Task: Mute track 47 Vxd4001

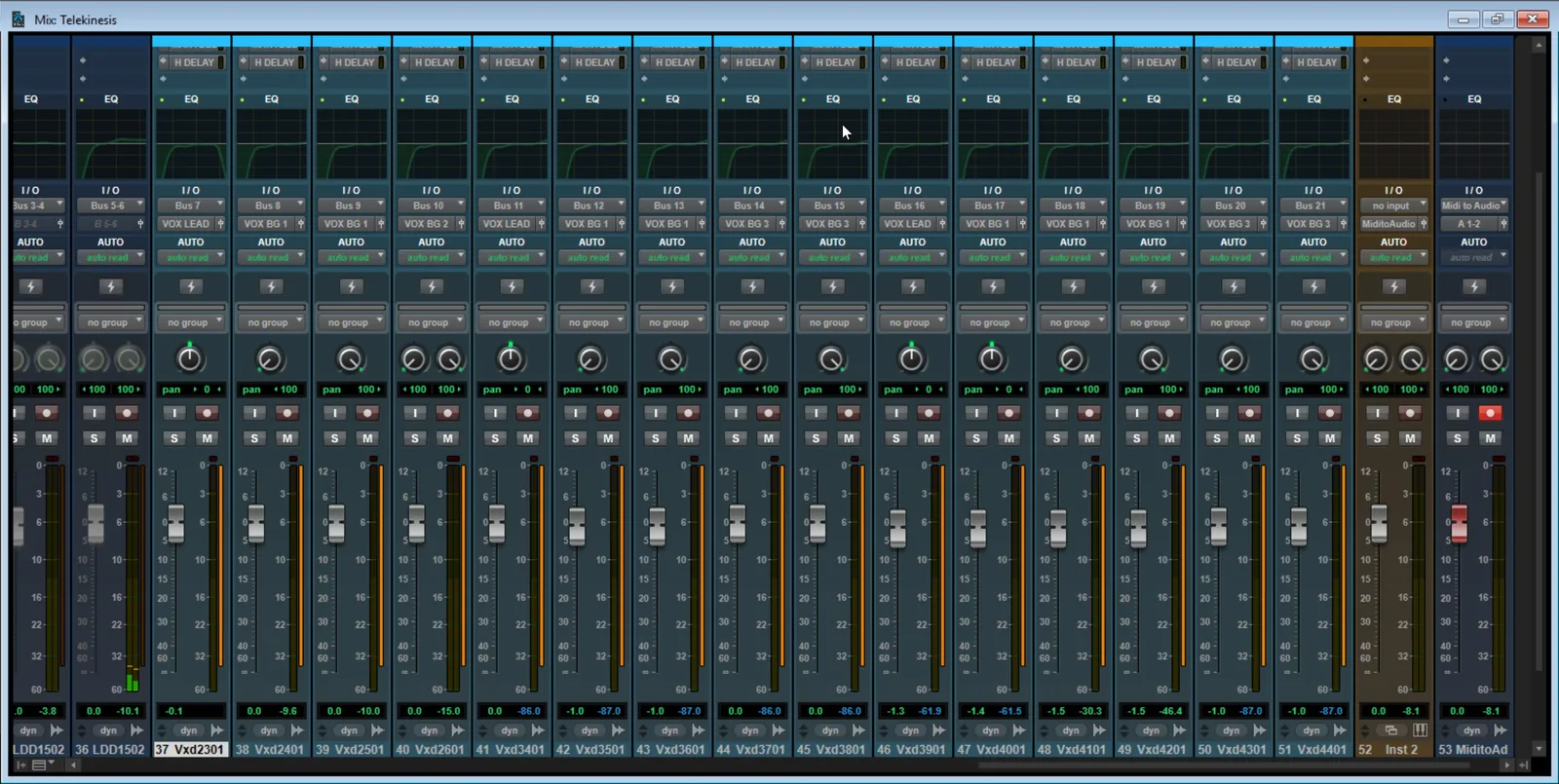Action: coord(1008,438)
